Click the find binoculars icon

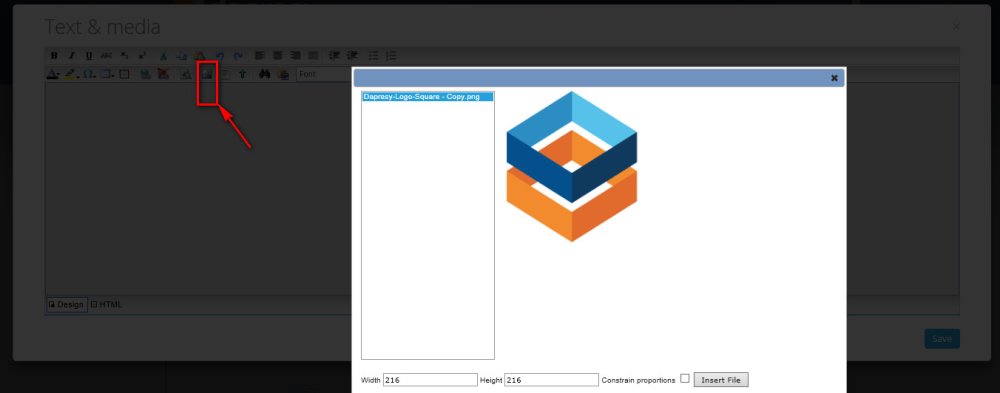(265, 74)
